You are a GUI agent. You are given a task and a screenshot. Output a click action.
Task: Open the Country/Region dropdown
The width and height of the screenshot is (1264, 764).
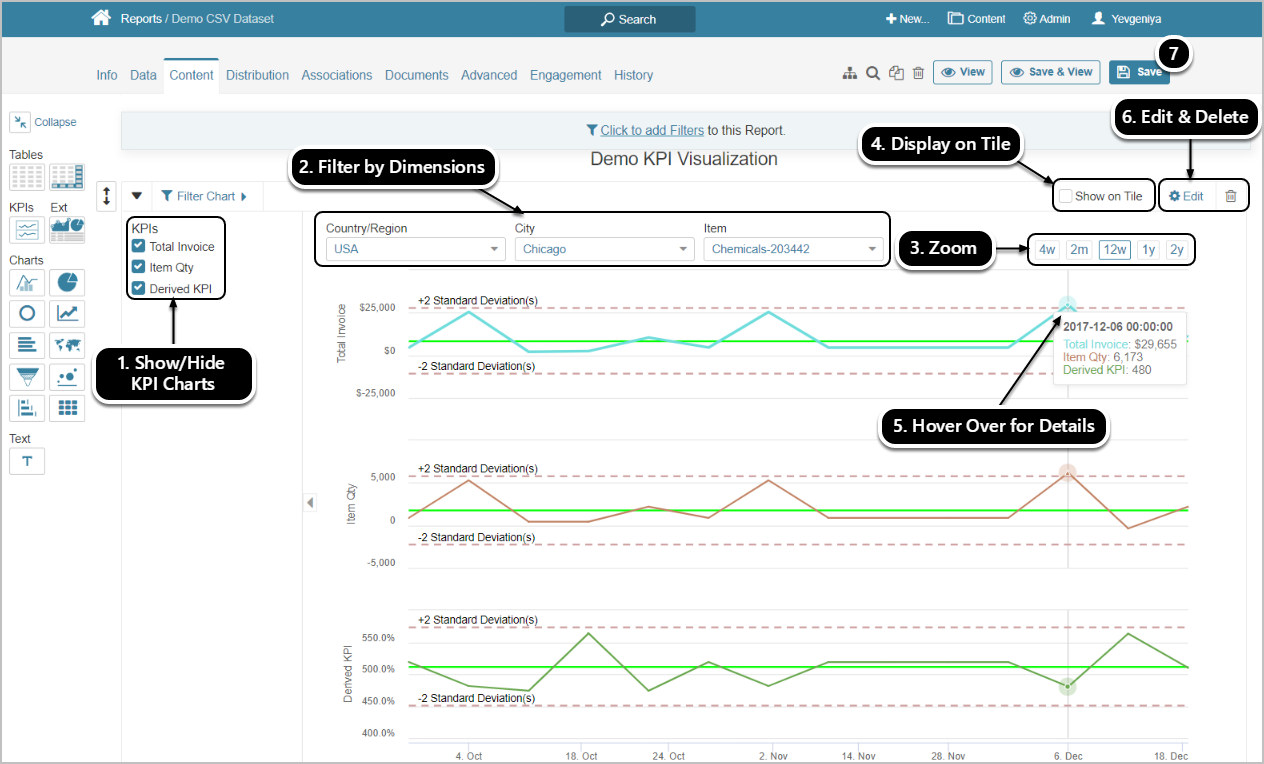[x=415, y=249]
